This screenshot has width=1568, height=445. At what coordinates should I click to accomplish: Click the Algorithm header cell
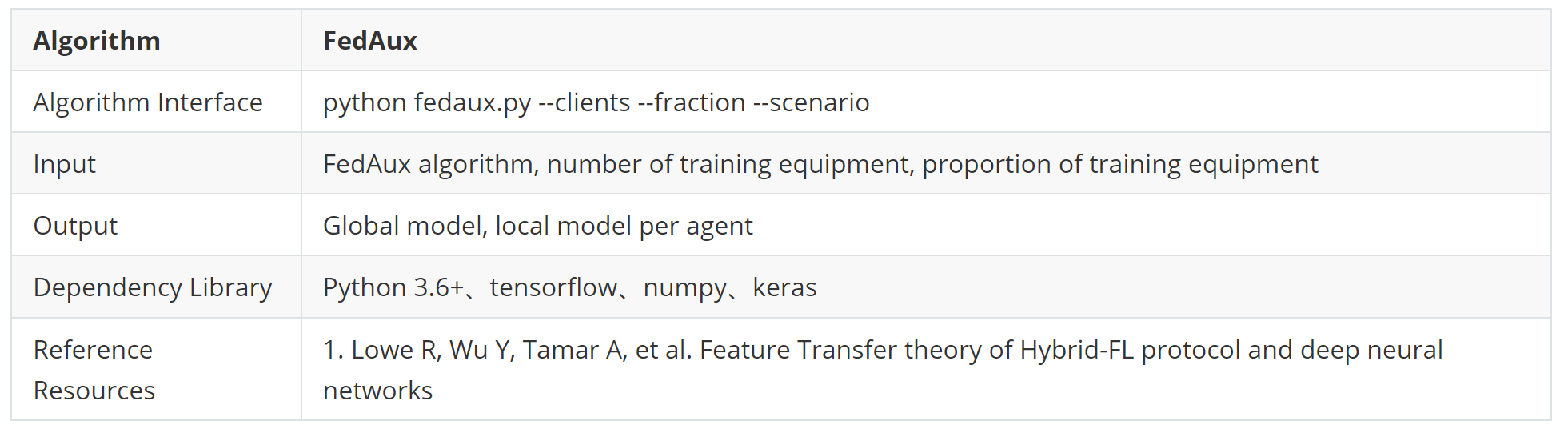pos(156,40)
